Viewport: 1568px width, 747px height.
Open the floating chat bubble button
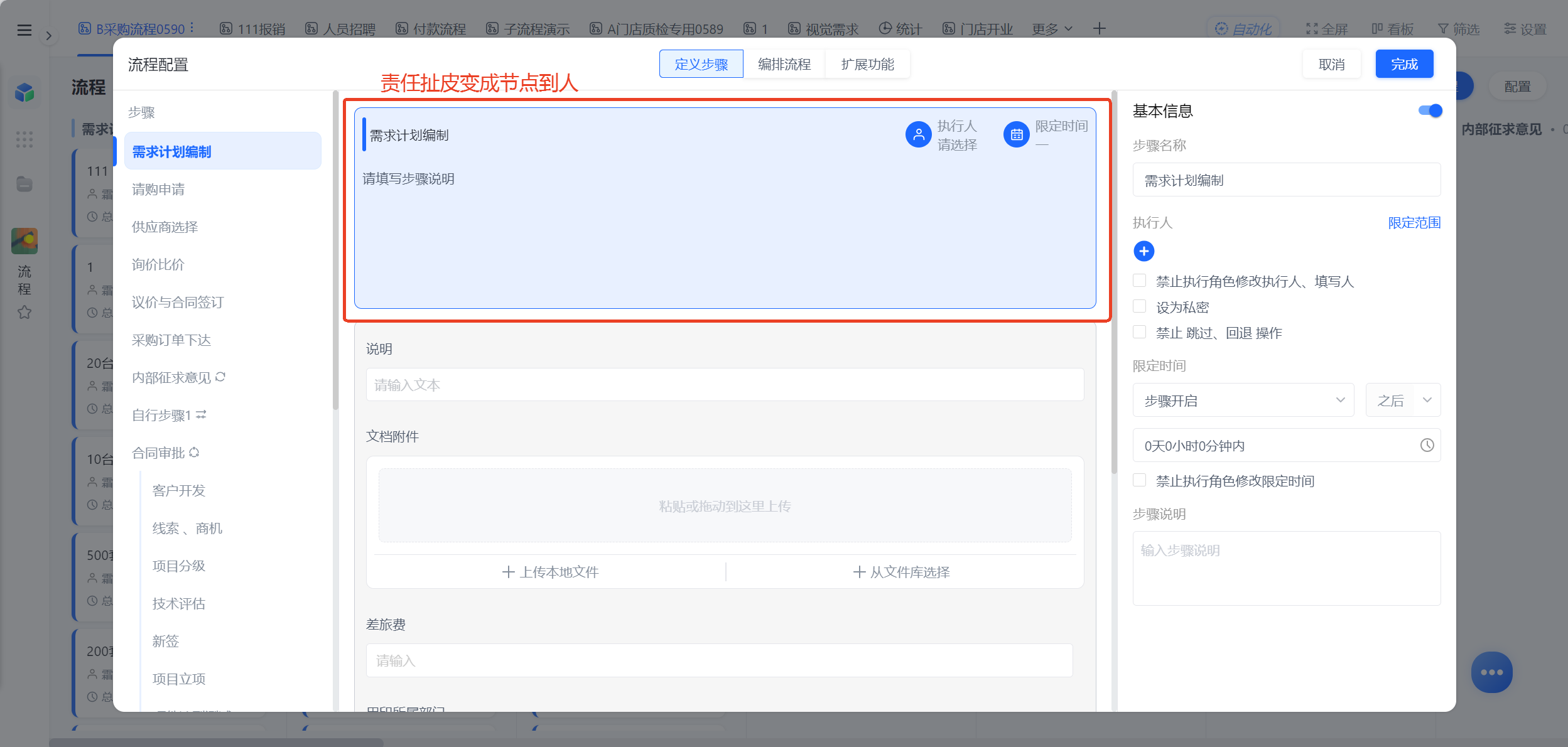1491,672
